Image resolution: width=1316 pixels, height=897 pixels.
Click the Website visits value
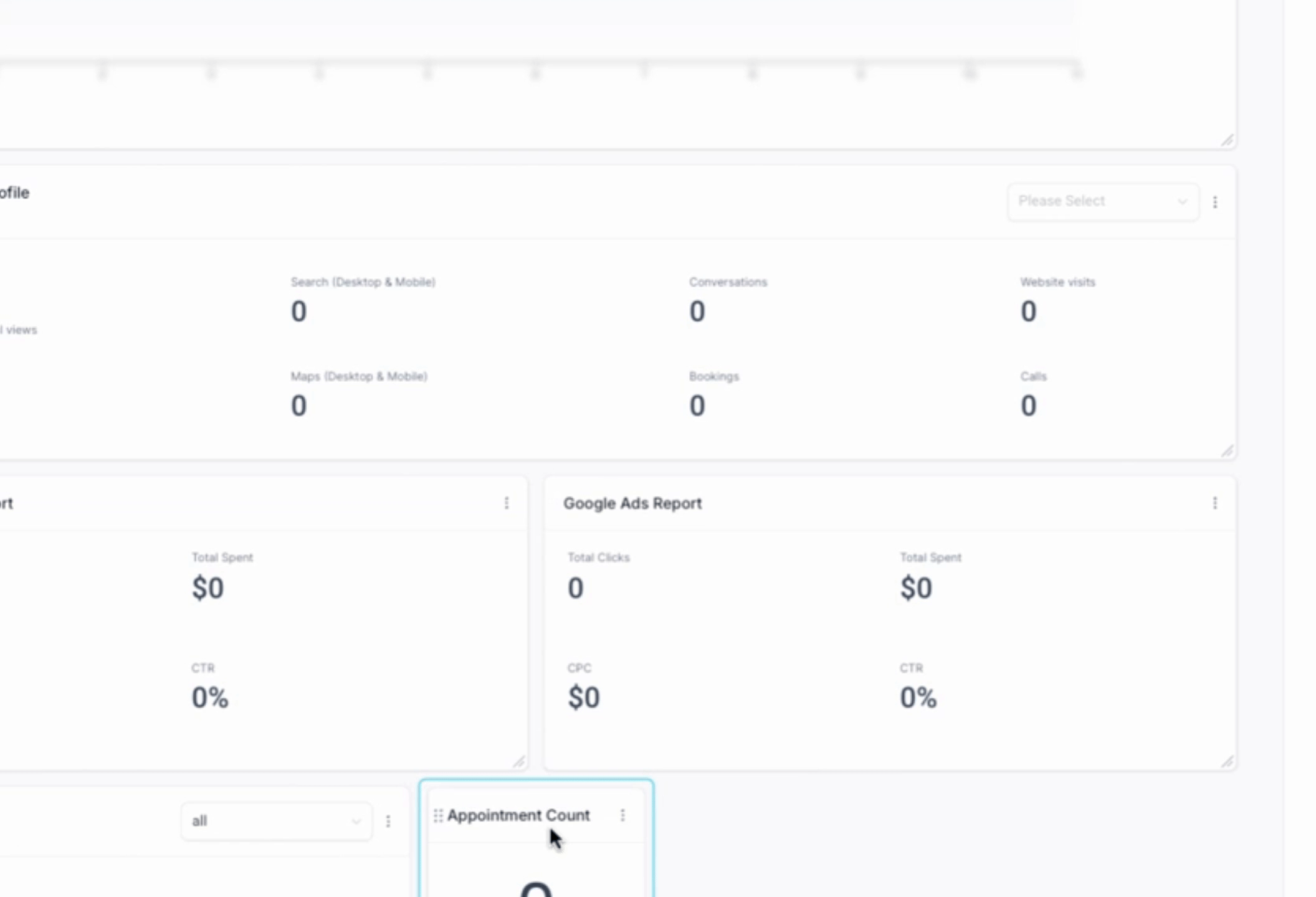tap(1028, 311)
